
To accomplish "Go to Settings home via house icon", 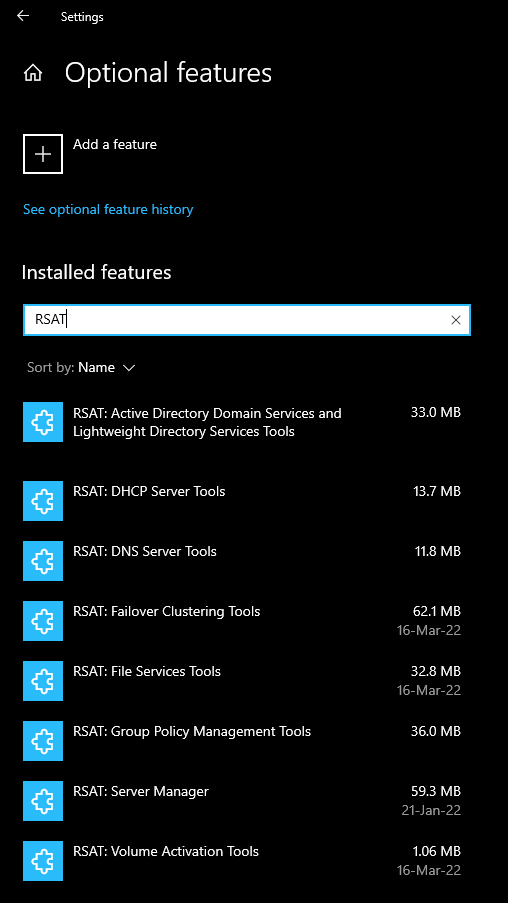I will (33, 73).
